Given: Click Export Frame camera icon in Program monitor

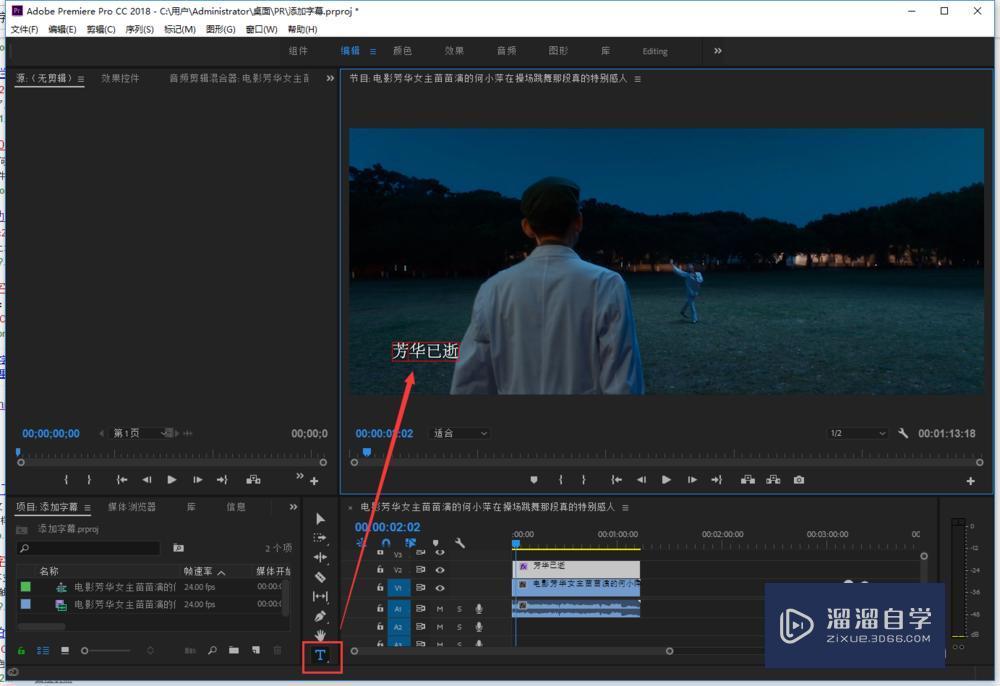Looking at the screenshot, I should 799,480.
